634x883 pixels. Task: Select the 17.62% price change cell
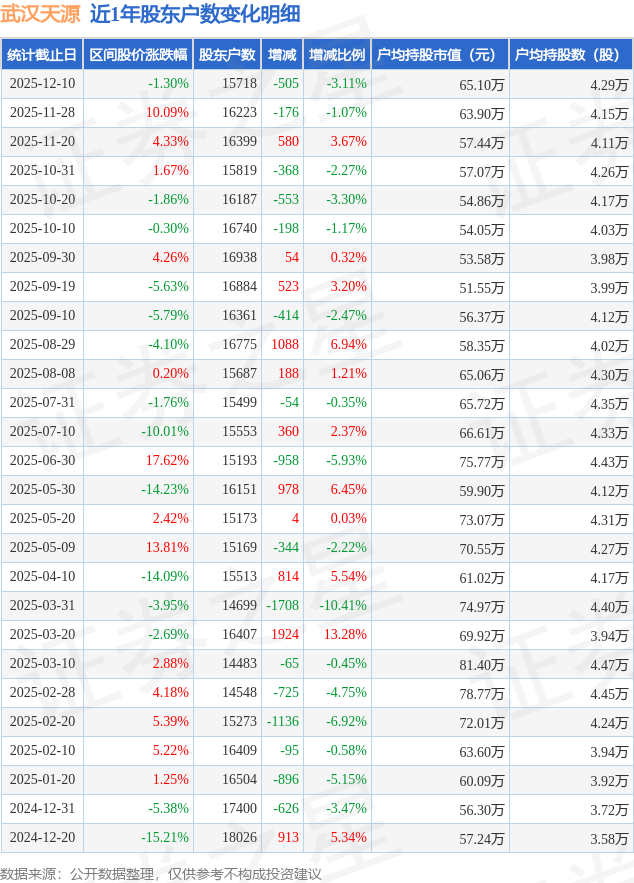coord(167,461)
